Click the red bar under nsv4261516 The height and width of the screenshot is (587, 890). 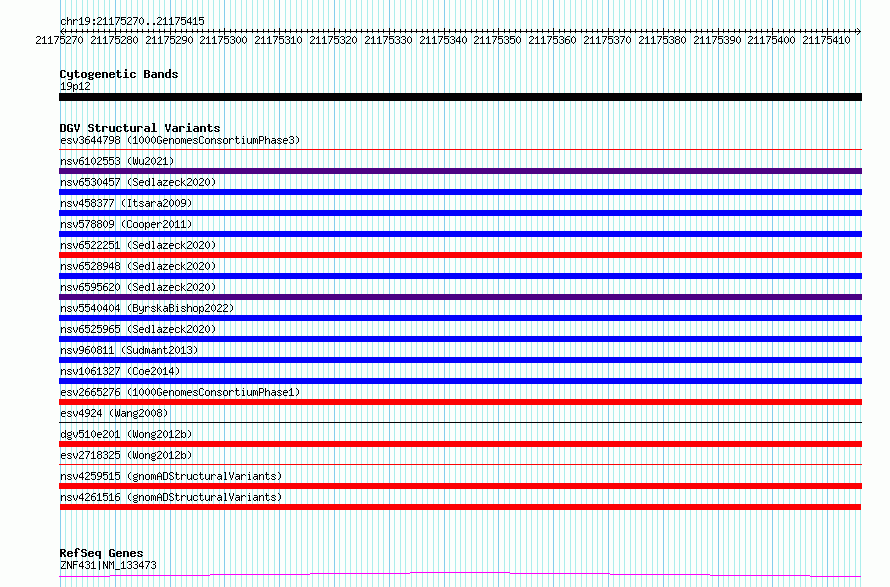[x=460, y=507]
